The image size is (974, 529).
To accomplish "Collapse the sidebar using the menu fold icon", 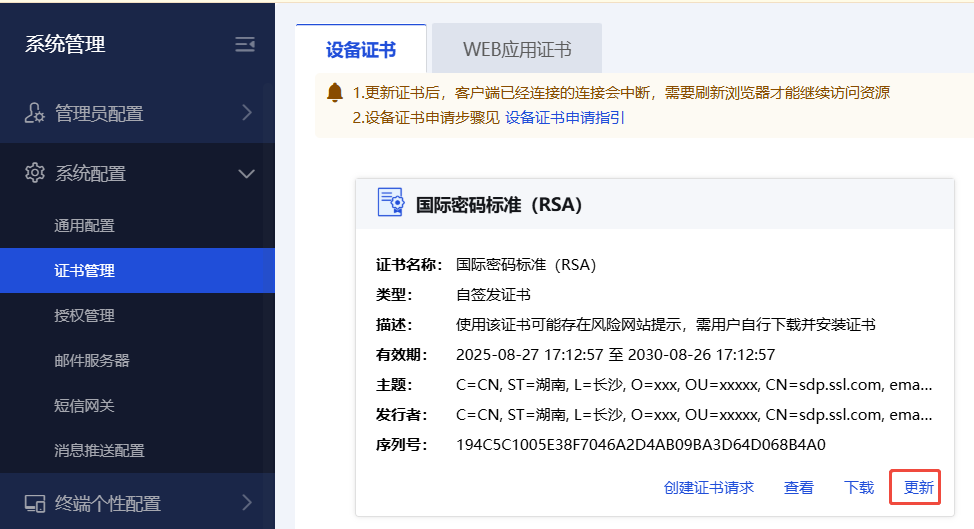I will coord(245,44).
